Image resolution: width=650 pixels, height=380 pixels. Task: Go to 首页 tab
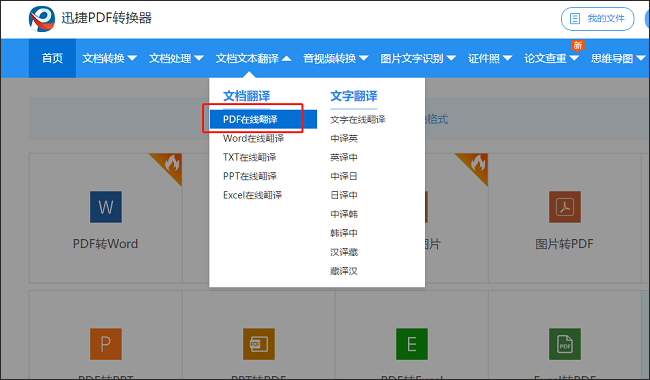52,58
